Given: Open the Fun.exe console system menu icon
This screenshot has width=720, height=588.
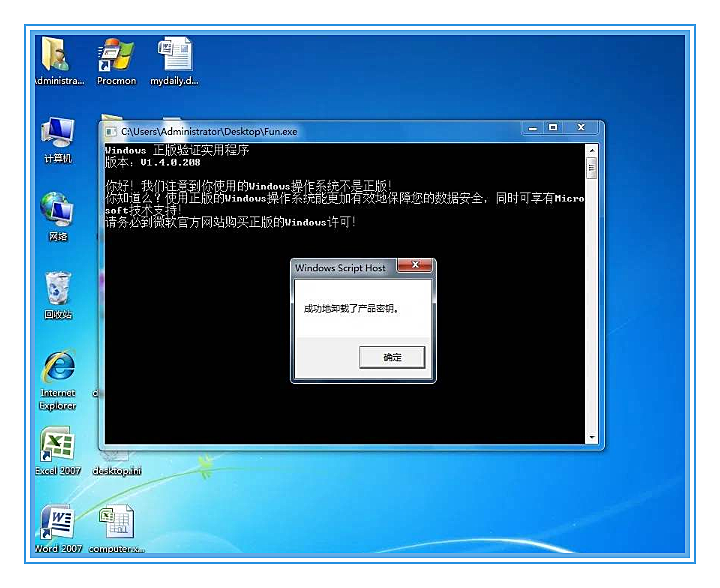Looking at the screenshot, I should pos(111,132).
